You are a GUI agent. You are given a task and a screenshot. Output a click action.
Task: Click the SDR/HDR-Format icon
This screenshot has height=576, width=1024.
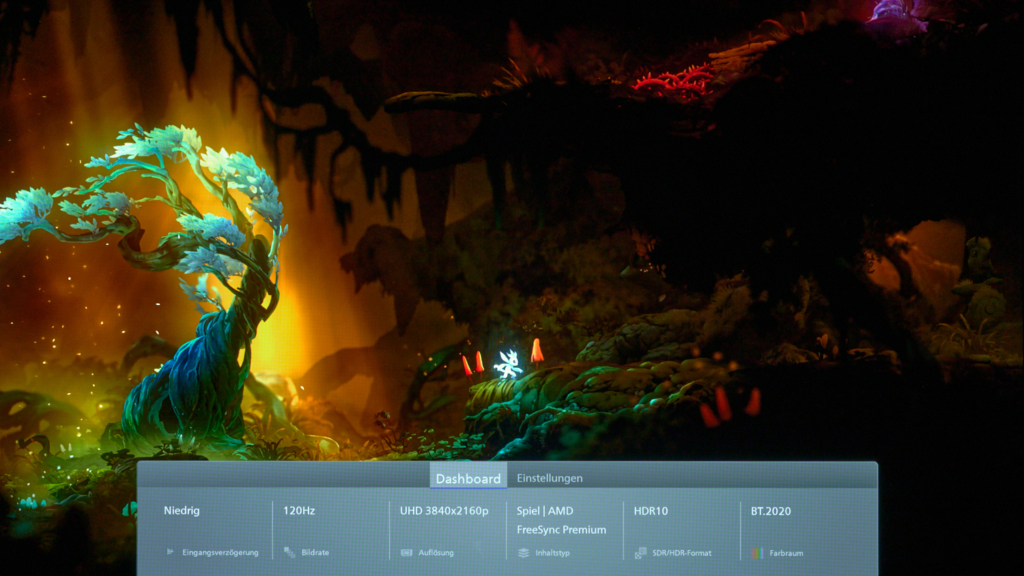[641, 552]
